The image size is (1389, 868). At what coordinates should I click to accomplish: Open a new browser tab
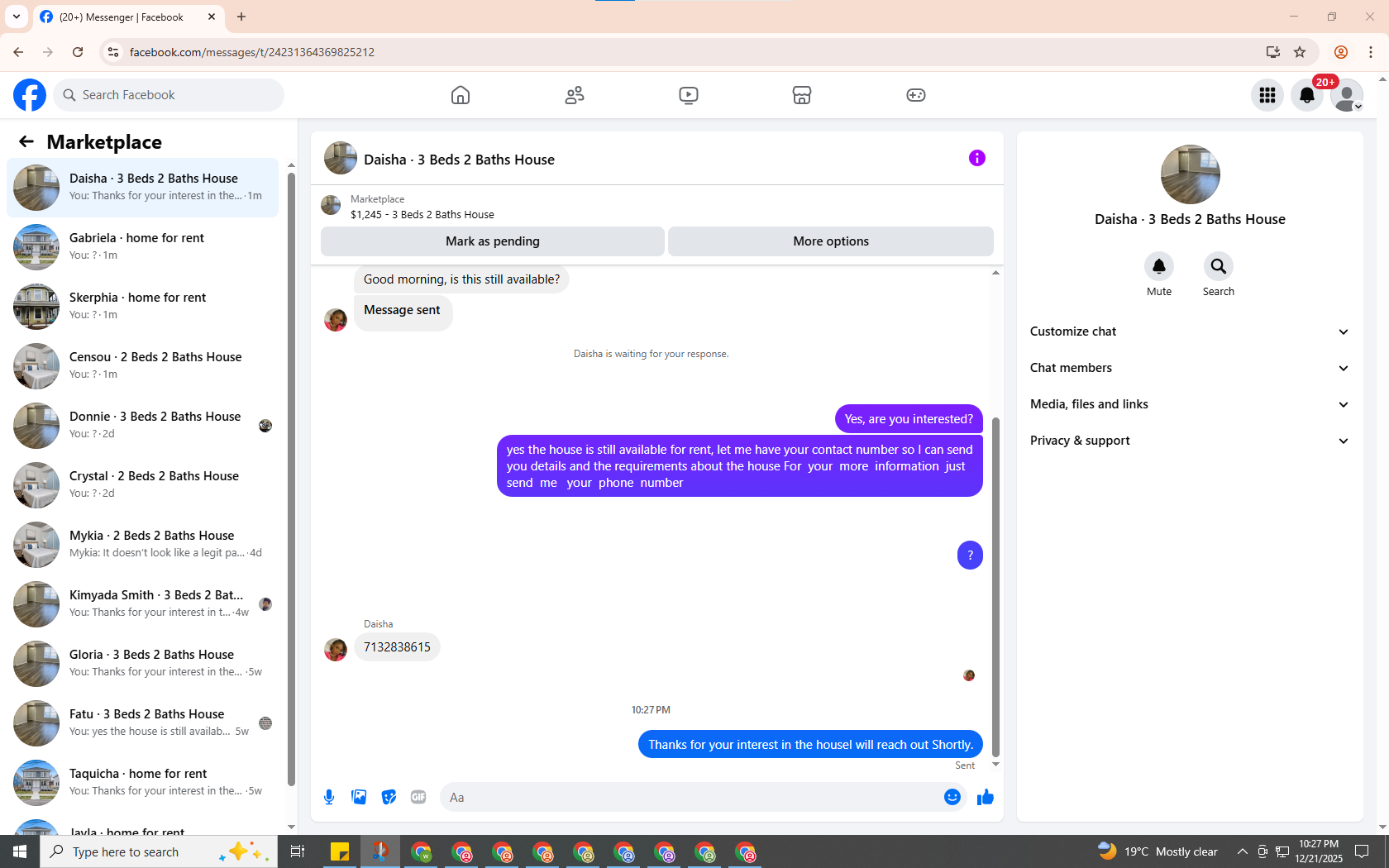[x=241, y=17]
